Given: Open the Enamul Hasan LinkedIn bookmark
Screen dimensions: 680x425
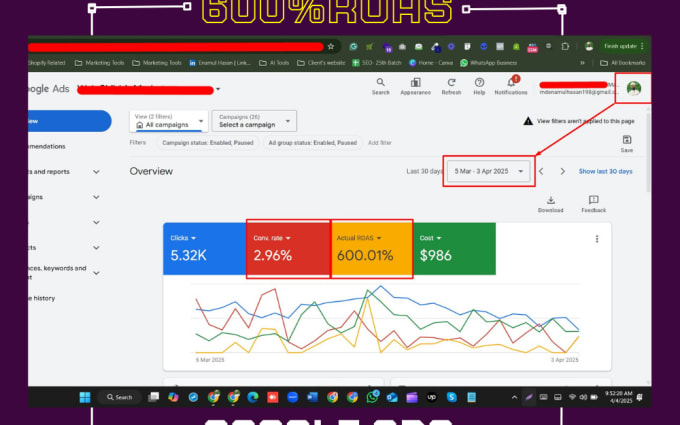Looking at the screenshot, I should (x=220, y=63).
